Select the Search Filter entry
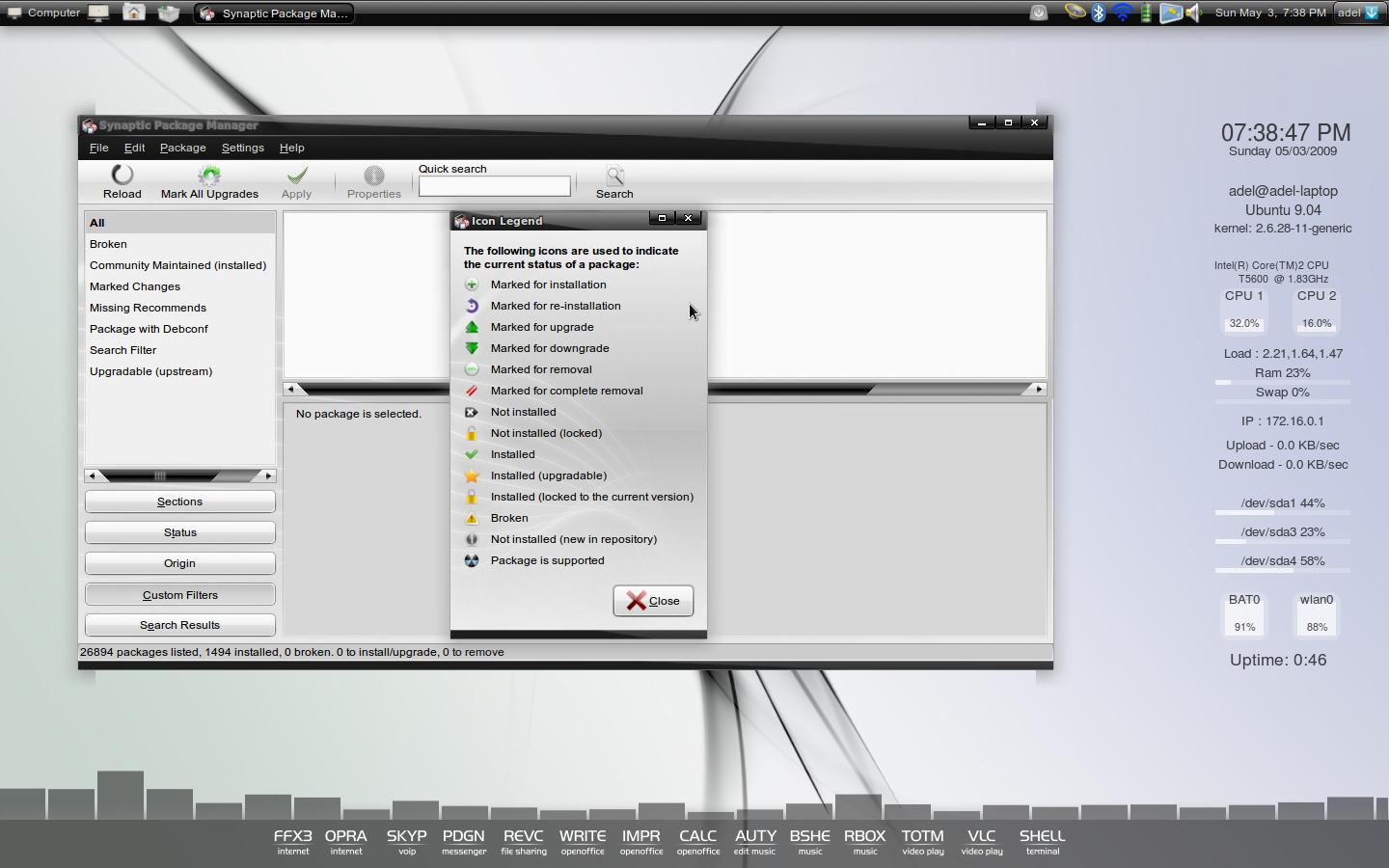The image size is (1389, 868). tap(179, 350)
